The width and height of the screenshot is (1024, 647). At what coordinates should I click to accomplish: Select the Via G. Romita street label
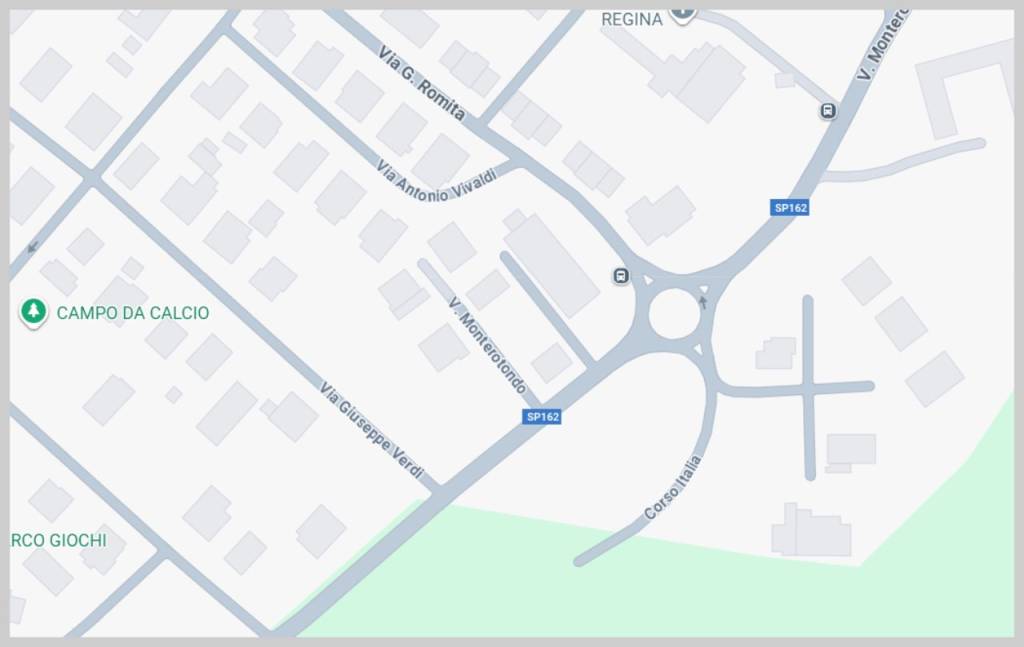click(421, 84)
